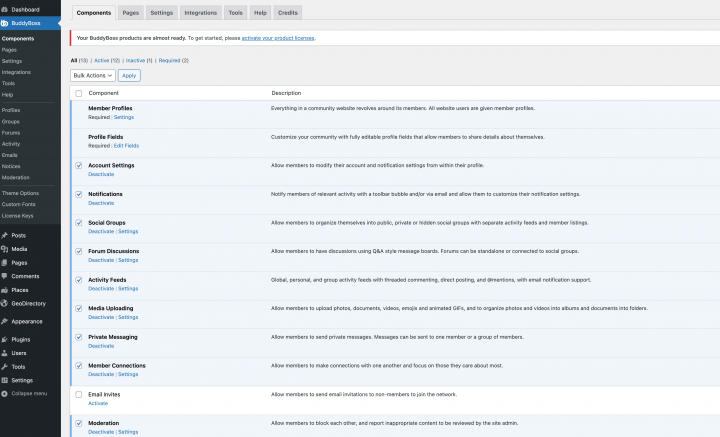Open the Appearance brush icon
The height and width of the screenshot is (437, 720).
(x=5, y=321)
